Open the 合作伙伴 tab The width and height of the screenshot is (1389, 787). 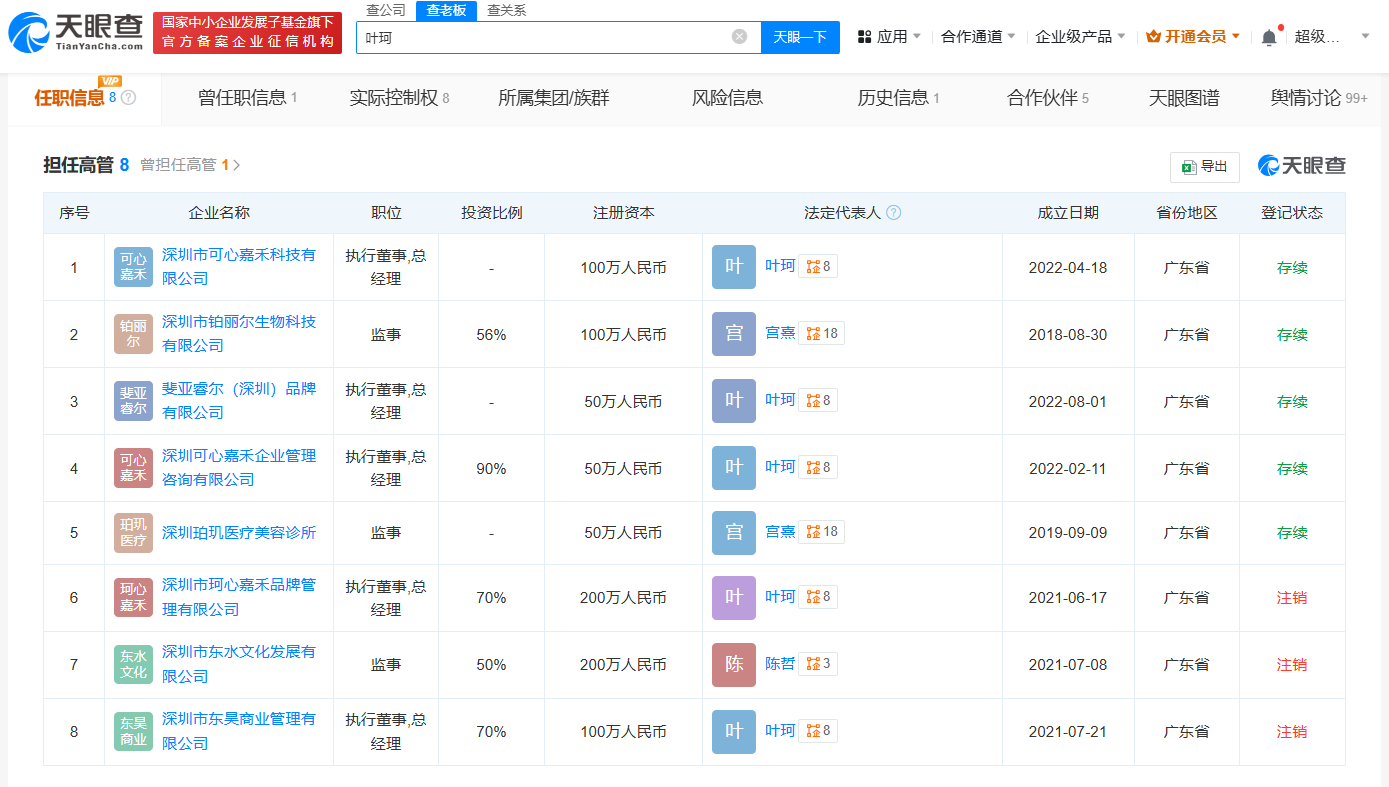(1048, 98)
